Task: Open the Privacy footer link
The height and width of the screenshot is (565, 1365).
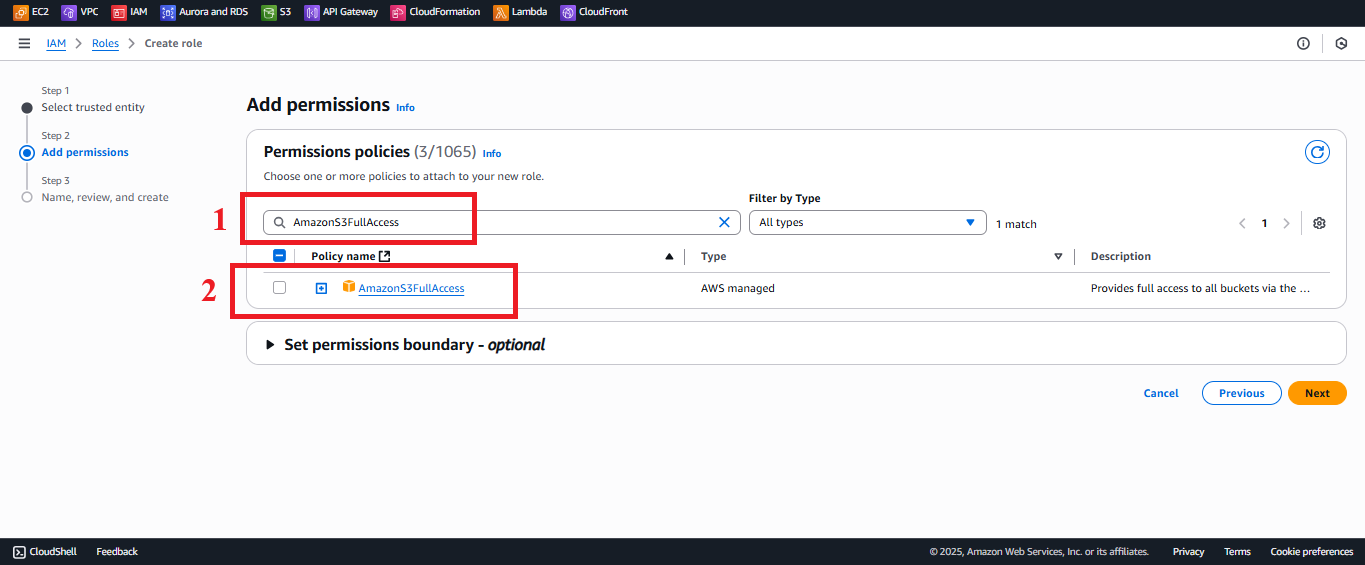Action: pyautogui.click(x=1188, y=551)
